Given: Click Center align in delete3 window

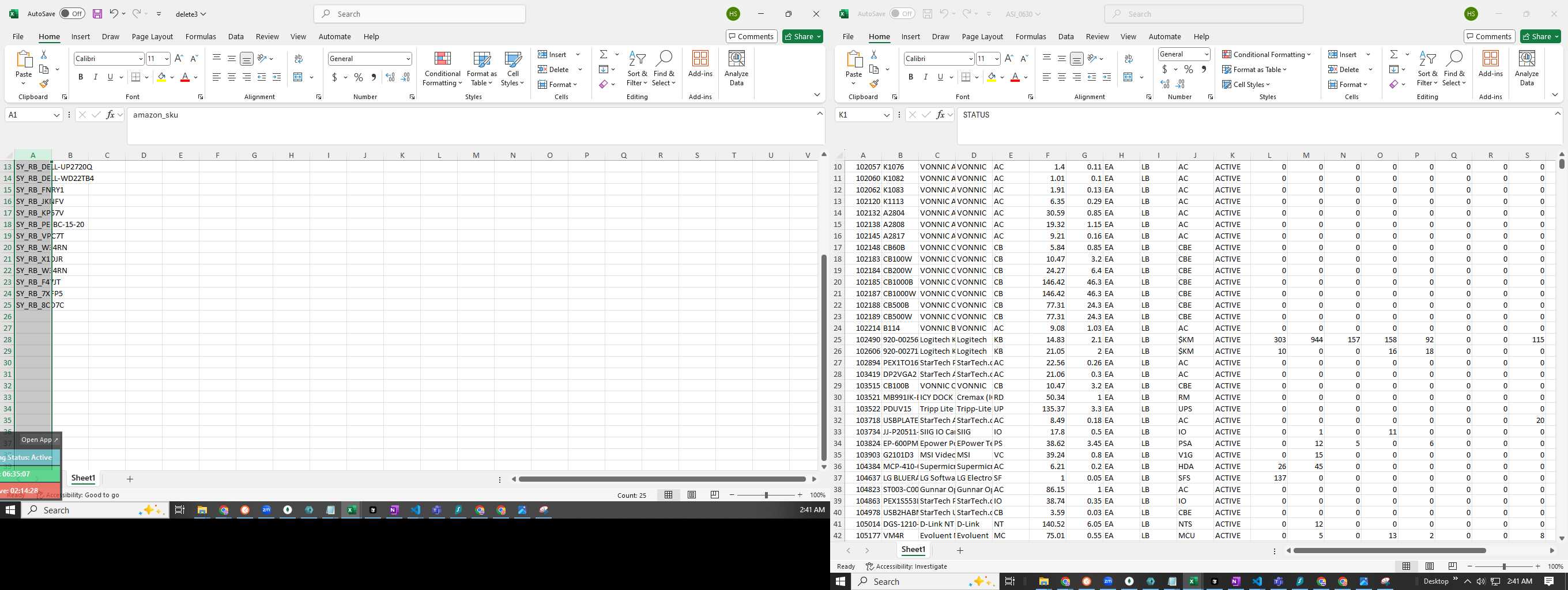Looking at the screenshot, I should coord(231,77).
